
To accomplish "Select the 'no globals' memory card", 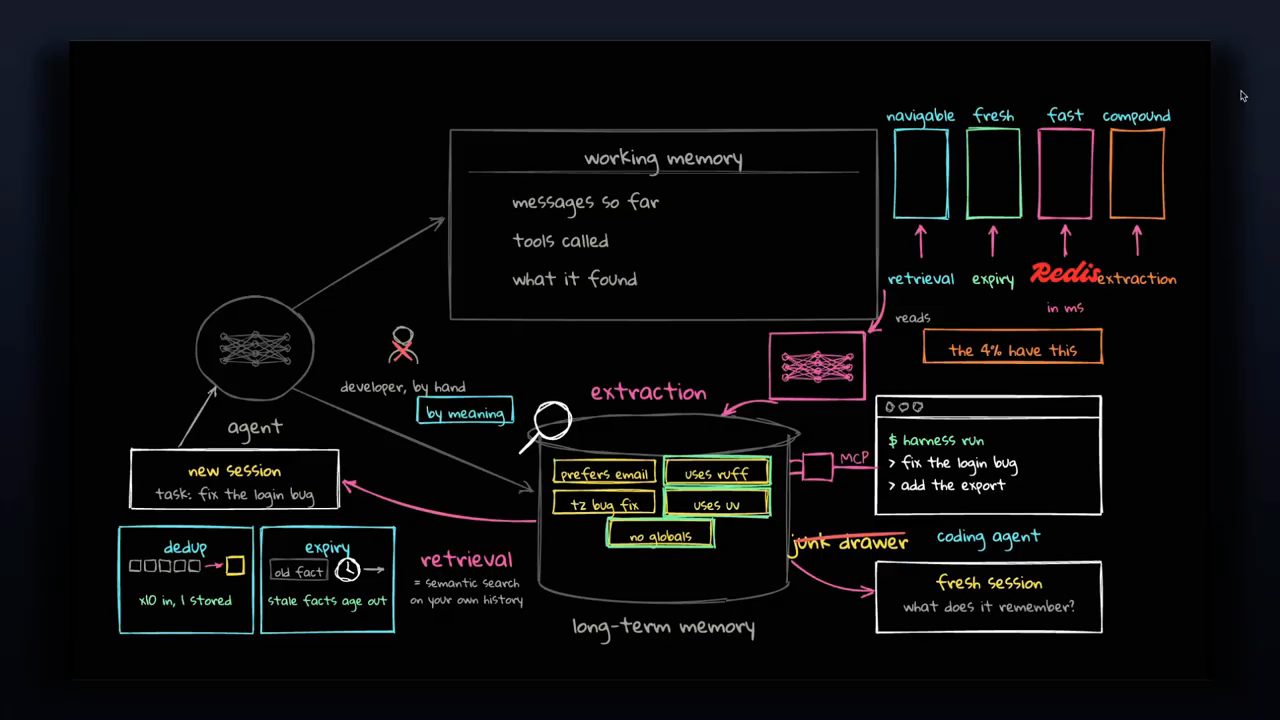I will (x=660, y=536).
